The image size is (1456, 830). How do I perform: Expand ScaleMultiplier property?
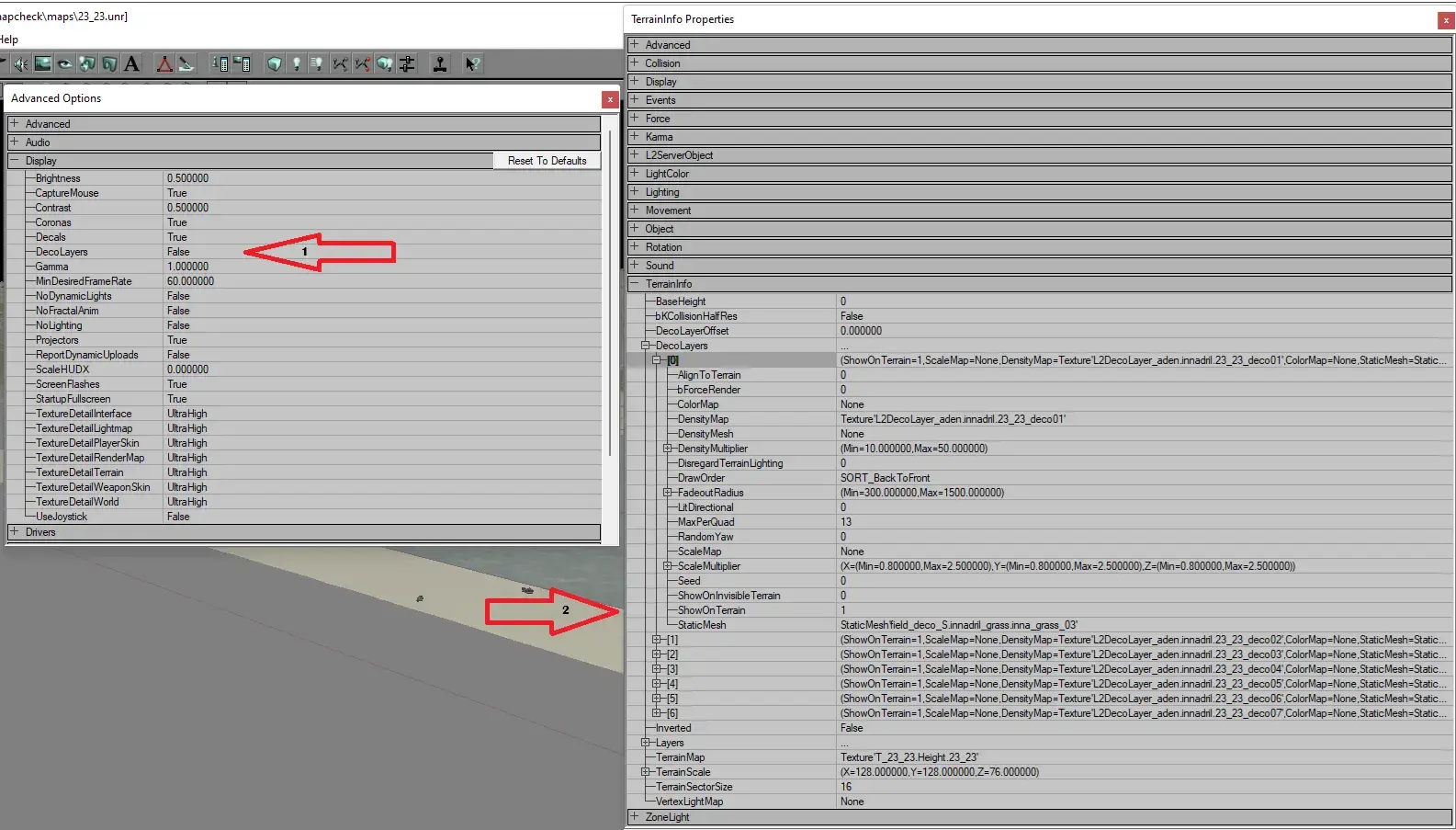(668, 566)
